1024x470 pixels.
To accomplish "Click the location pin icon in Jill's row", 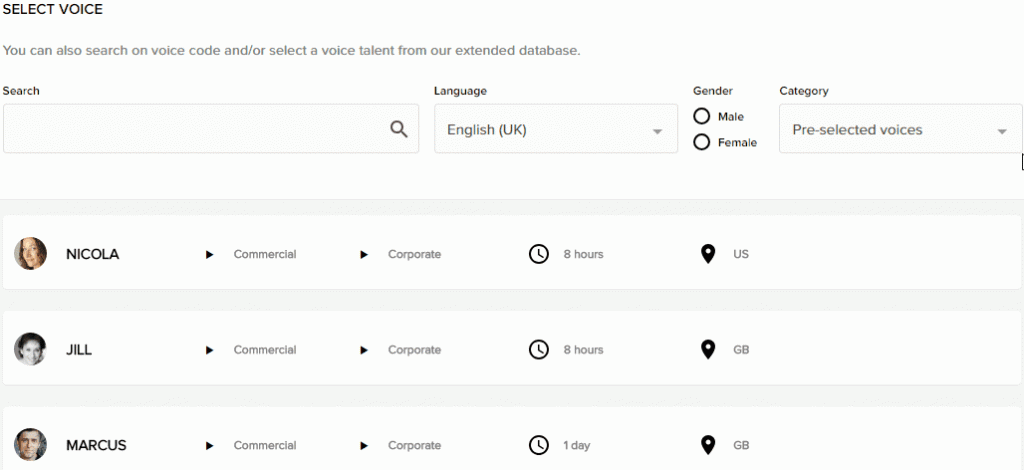I will (x=708, y=350).
